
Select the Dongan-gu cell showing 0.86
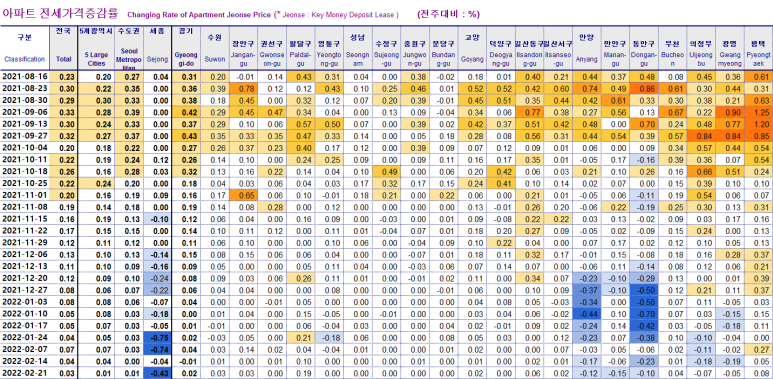pos(643,88)
